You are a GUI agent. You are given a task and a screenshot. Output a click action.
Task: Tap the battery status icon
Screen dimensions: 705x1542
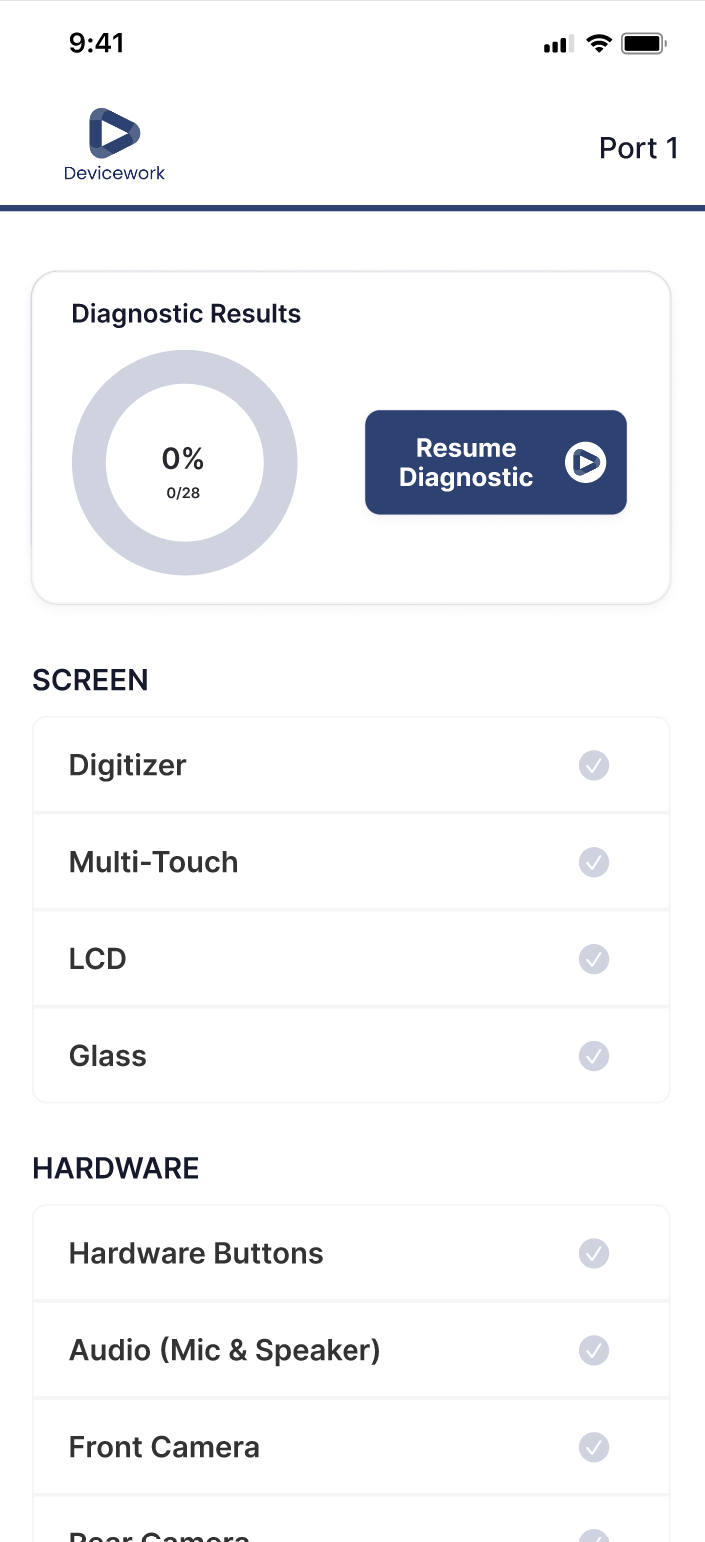click(x=643, y=44)
